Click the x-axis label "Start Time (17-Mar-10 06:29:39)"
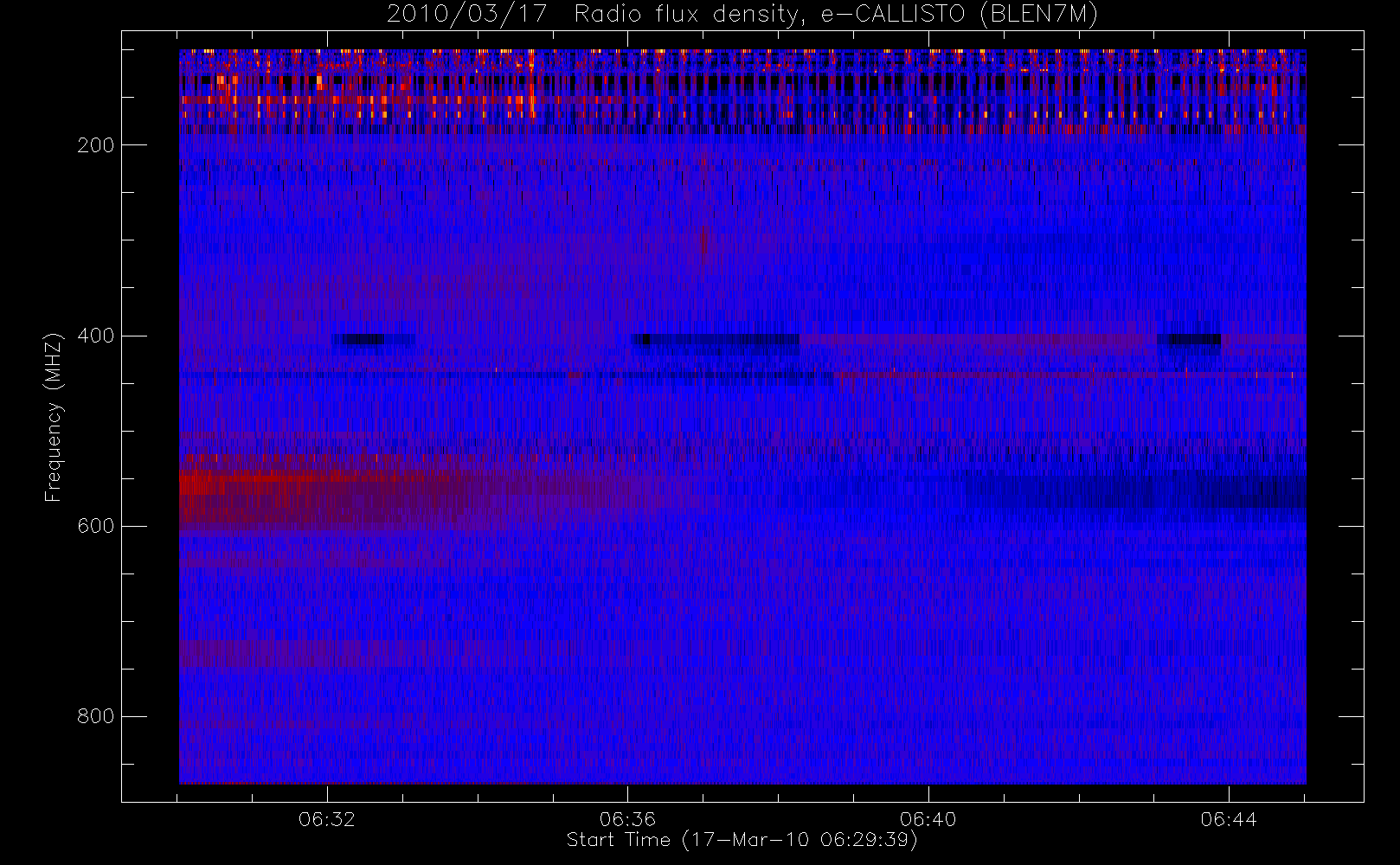The height and width of the screenshot is (865, 1400). pyautogui.click(x=742, y=840)
